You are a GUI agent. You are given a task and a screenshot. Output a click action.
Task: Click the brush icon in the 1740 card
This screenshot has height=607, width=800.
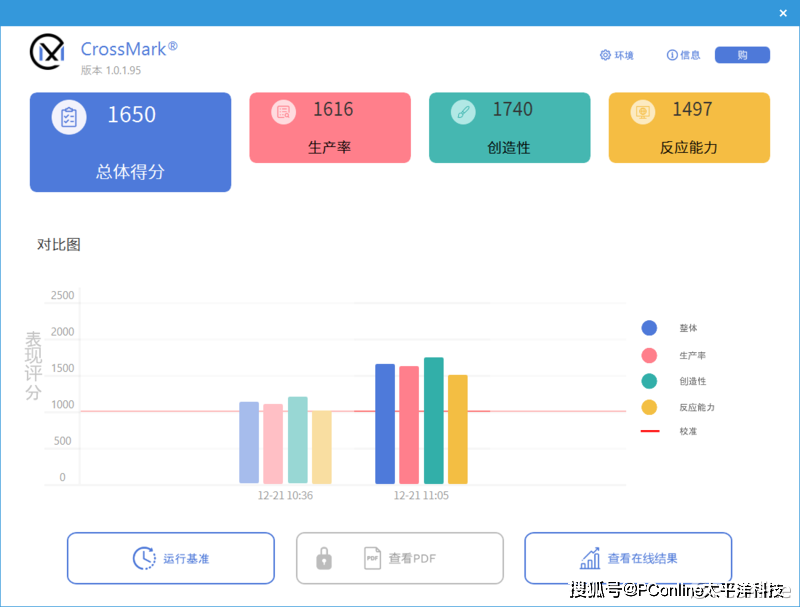click(463, 112)
